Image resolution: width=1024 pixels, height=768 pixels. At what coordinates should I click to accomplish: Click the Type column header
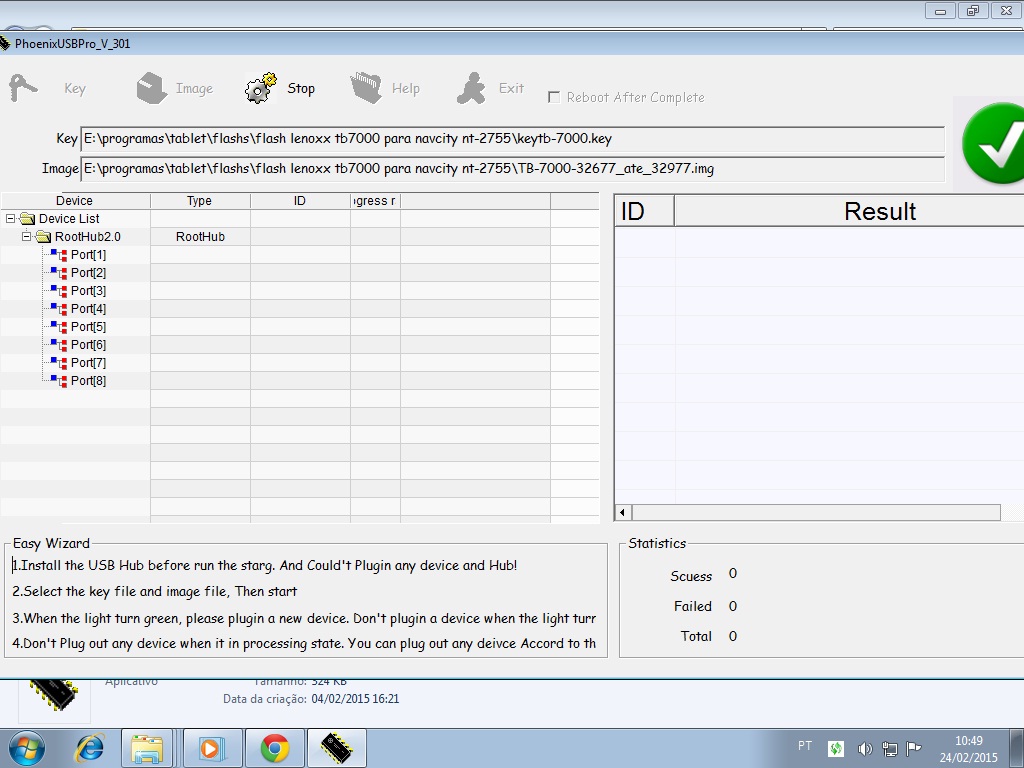click(x=200, y=200)
